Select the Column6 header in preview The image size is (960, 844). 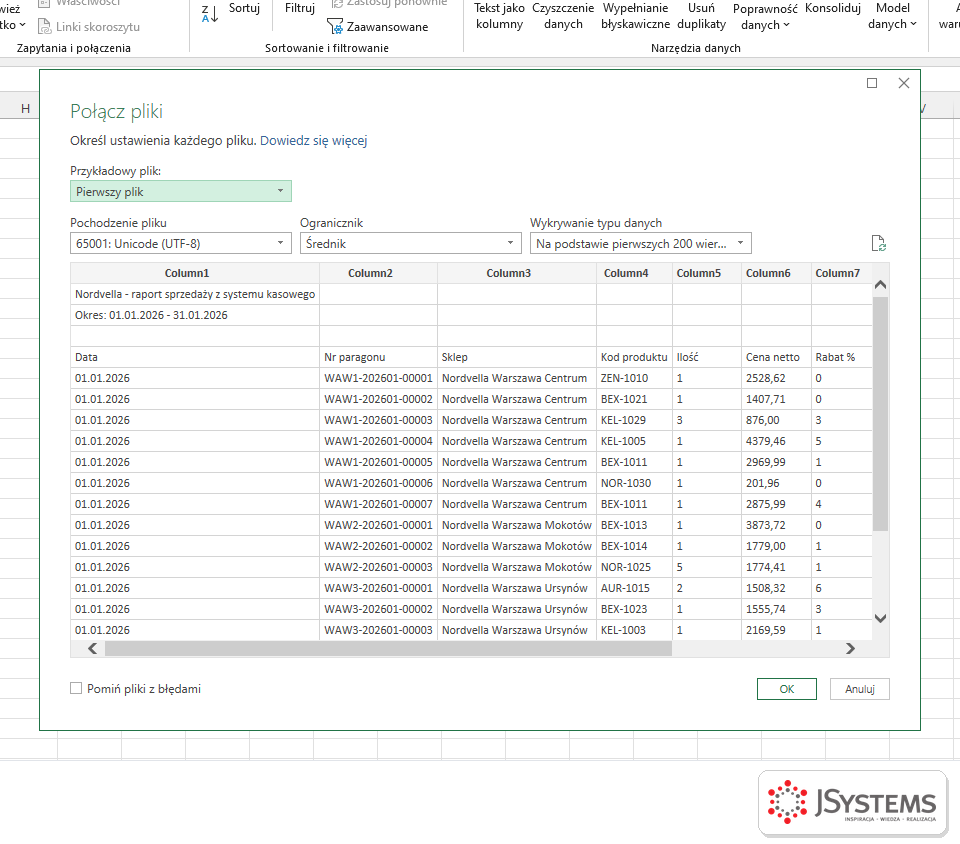776,273
